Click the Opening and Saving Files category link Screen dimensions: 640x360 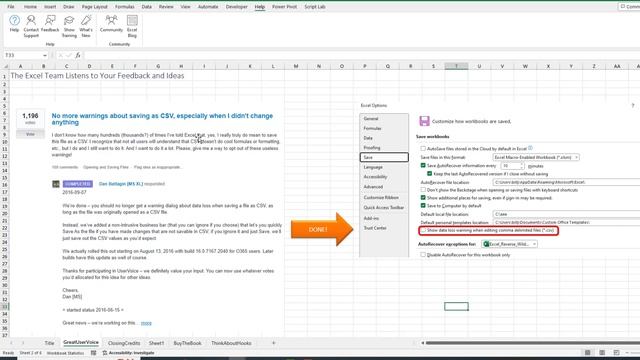[106, 167]
